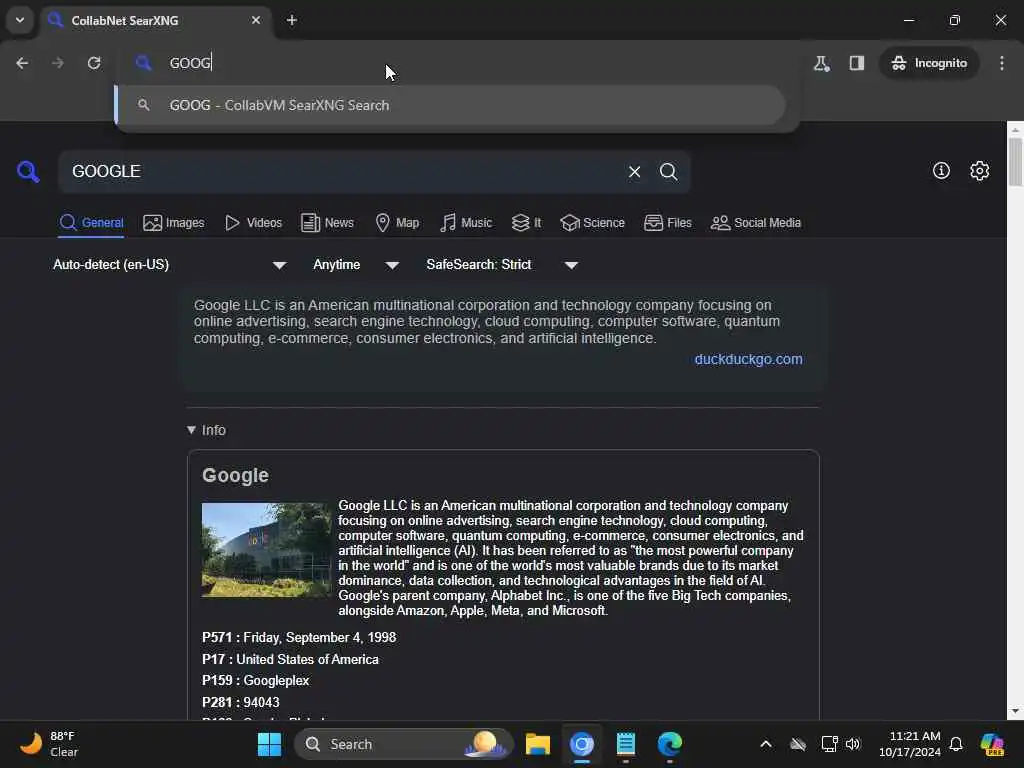Reload the current page

(94, 63)
